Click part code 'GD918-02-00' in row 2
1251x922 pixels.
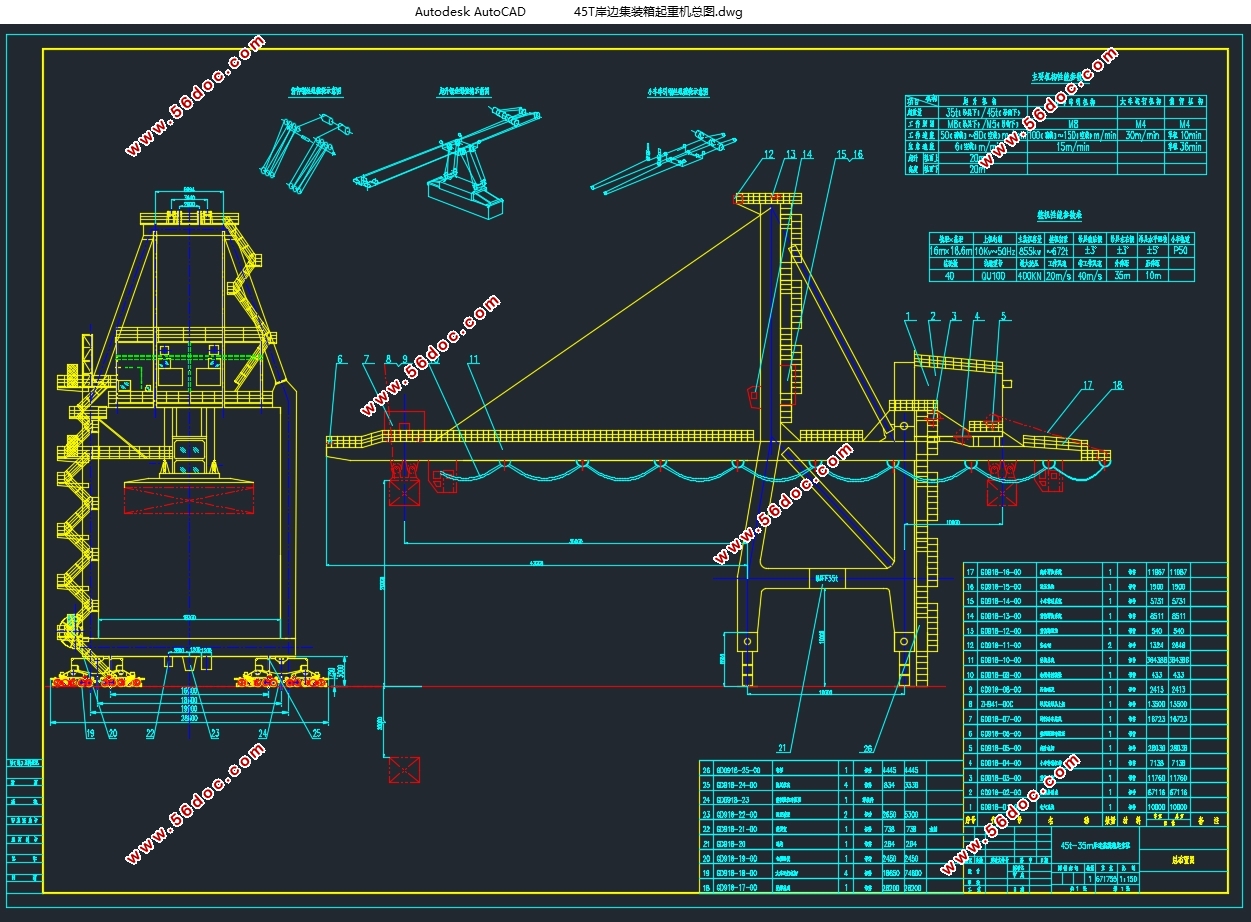pos(1001,791)
